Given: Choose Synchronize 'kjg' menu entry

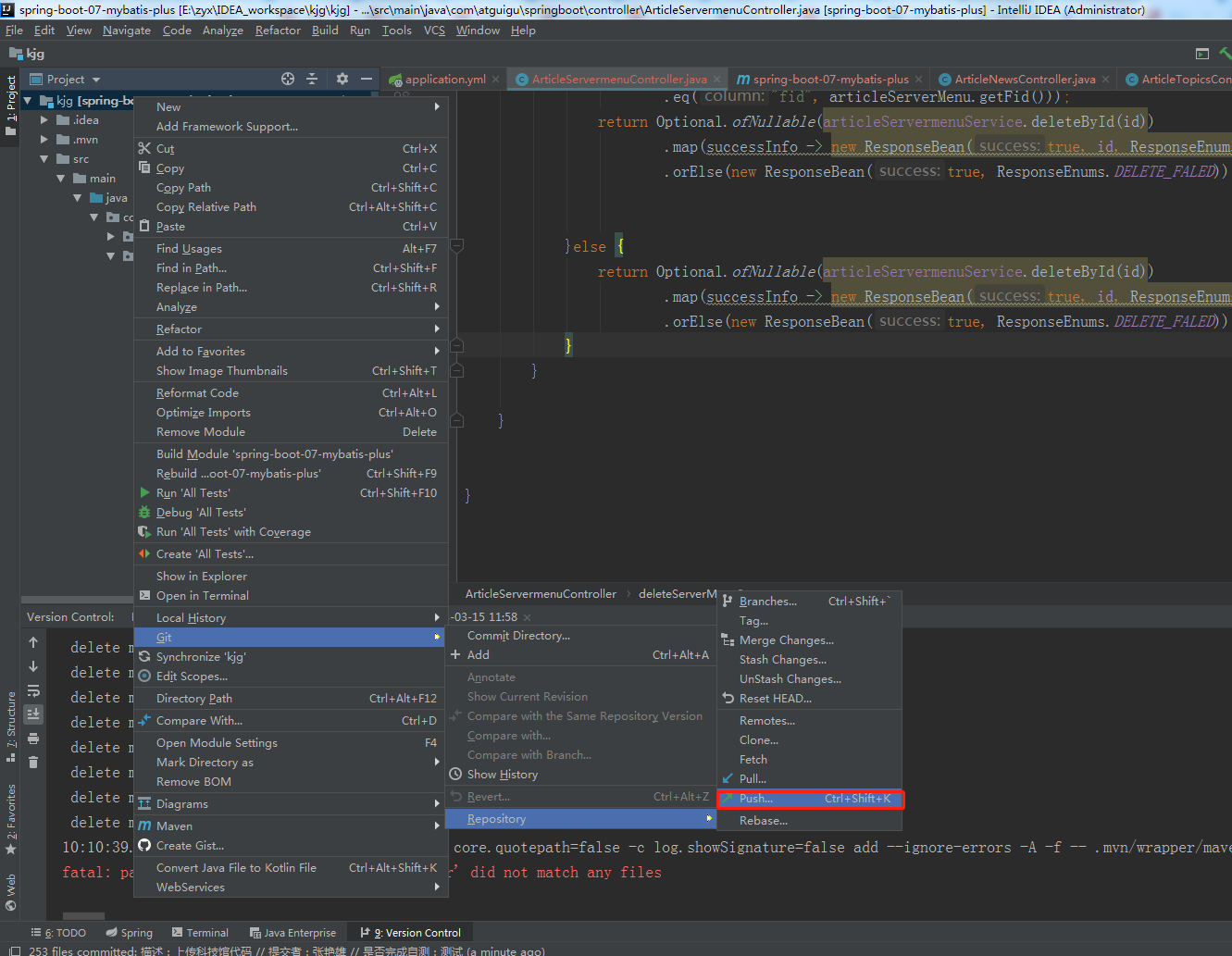Looking at the screenshot, I should pyautogui.click(x=291, y=657).
